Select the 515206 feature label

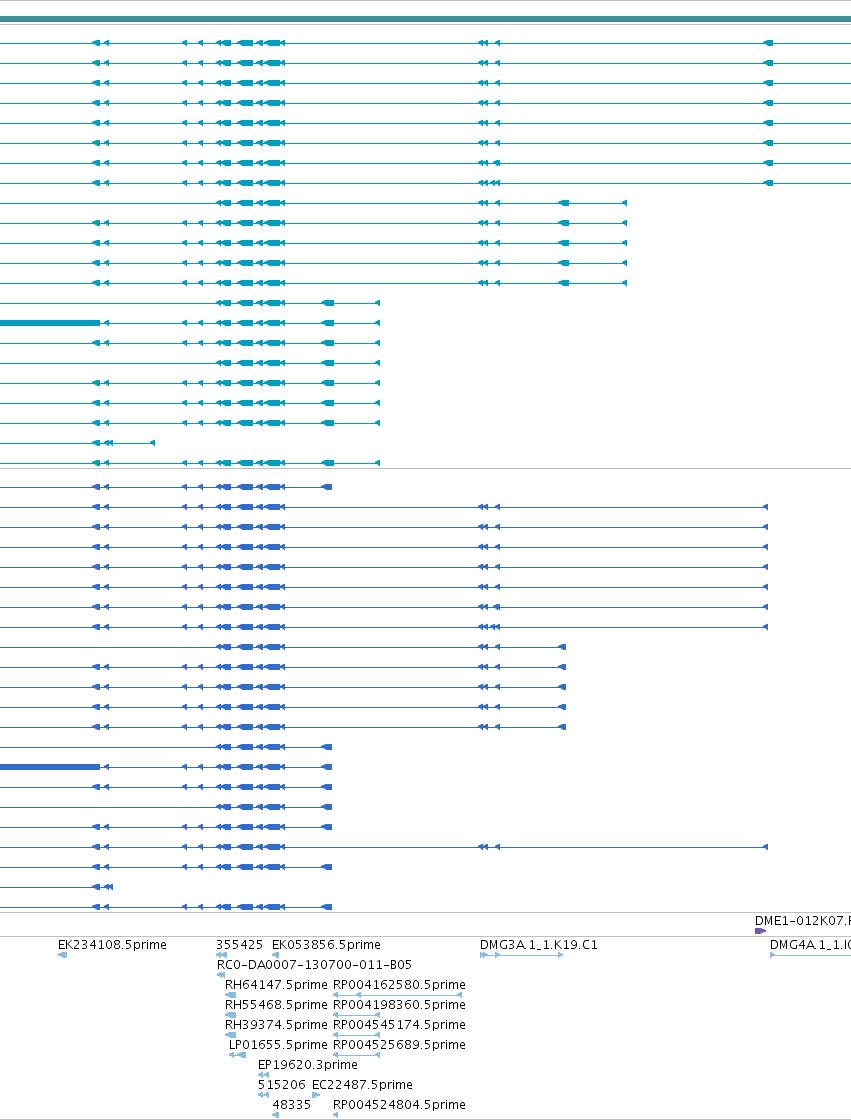coord(282,1084)
